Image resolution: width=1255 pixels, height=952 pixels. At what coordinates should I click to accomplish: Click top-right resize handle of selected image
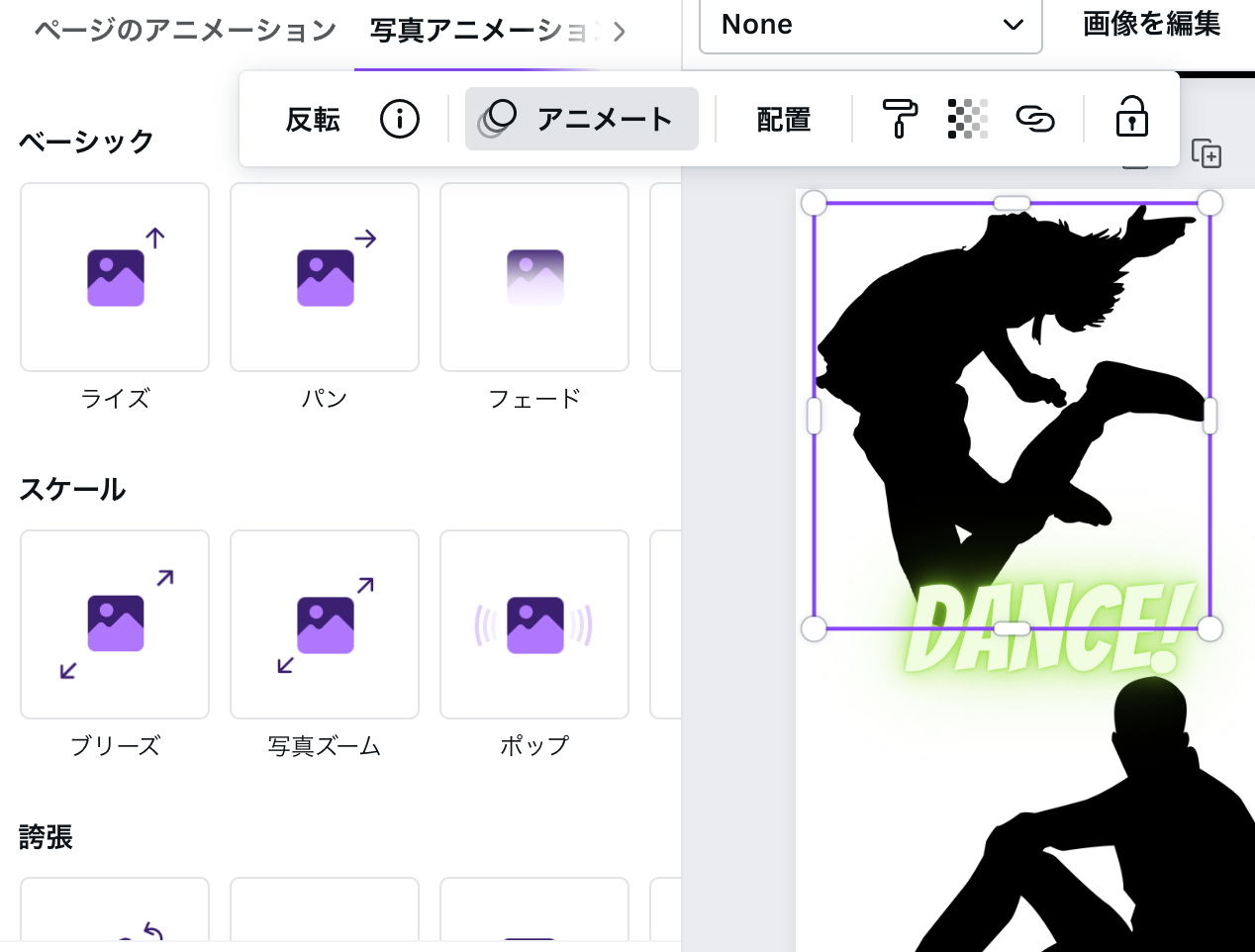pos(1209,203)
